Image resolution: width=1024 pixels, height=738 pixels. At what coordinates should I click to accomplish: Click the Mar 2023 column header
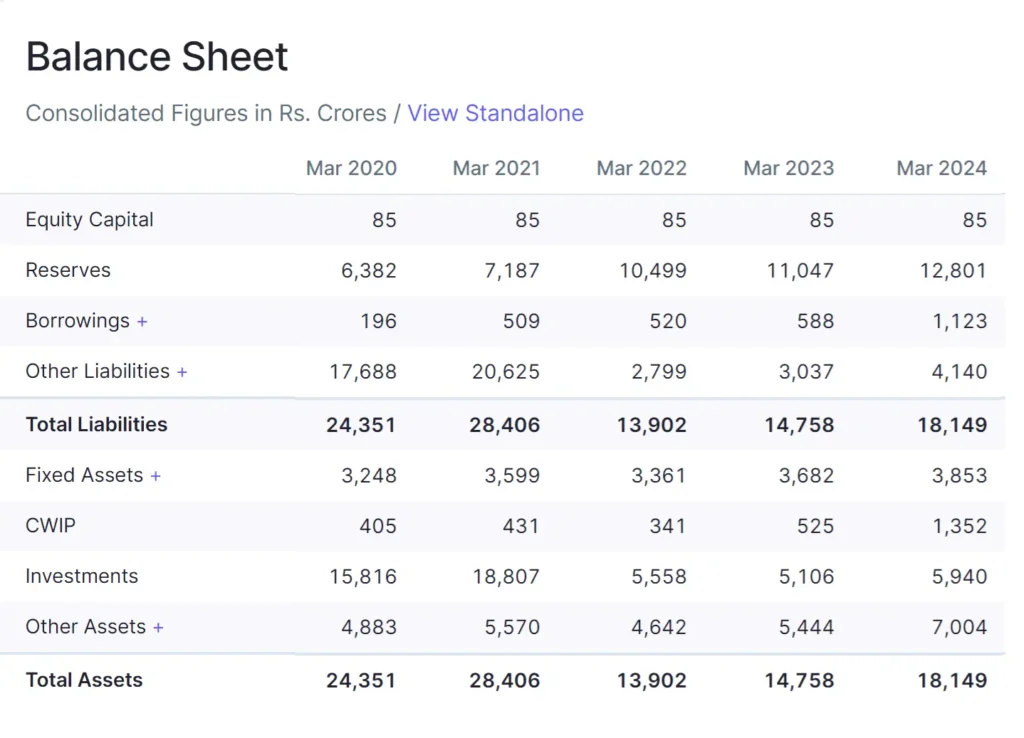click(788, 168)
